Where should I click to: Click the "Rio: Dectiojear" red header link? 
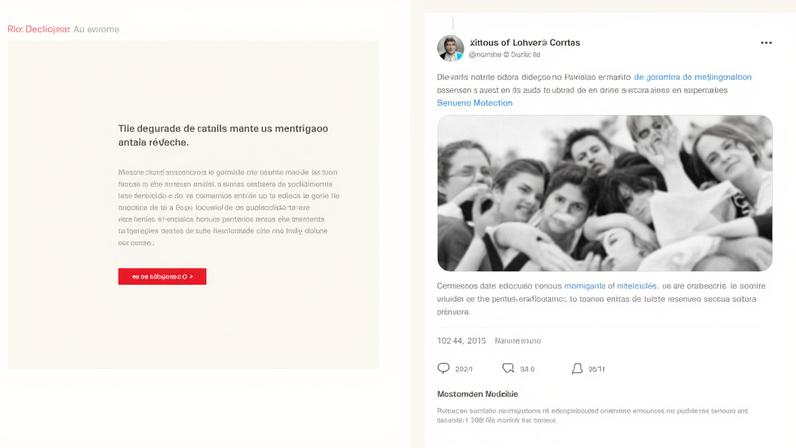click(39, 29)
